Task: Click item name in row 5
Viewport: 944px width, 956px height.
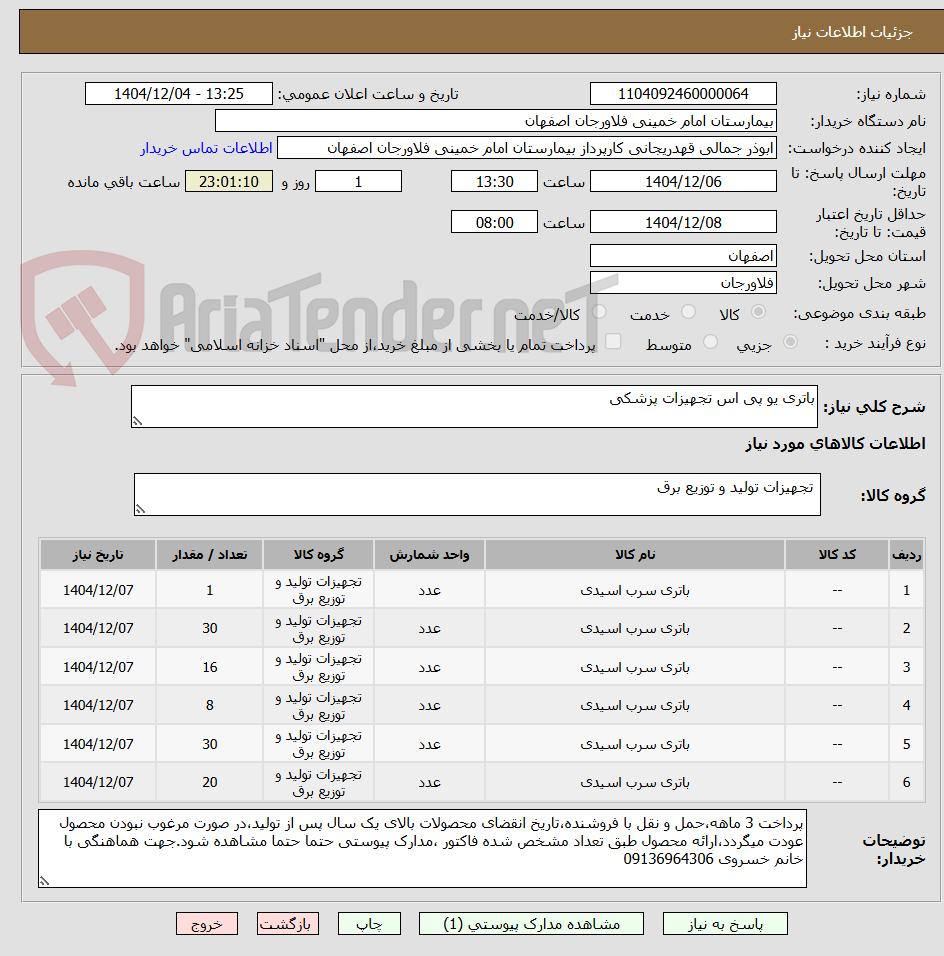Action: click(x=634, y=744)
